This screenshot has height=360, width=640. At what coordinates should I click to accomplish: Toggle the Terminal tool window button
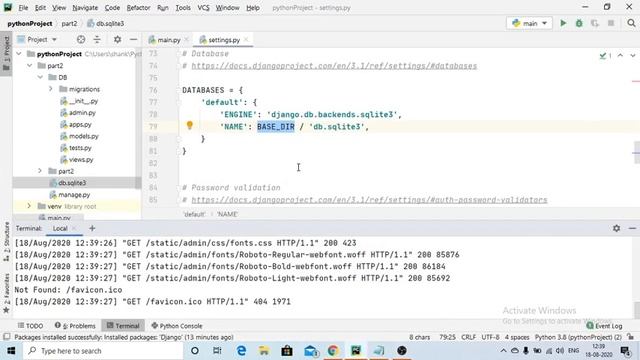pyautogui.click(x=123, y=326)
